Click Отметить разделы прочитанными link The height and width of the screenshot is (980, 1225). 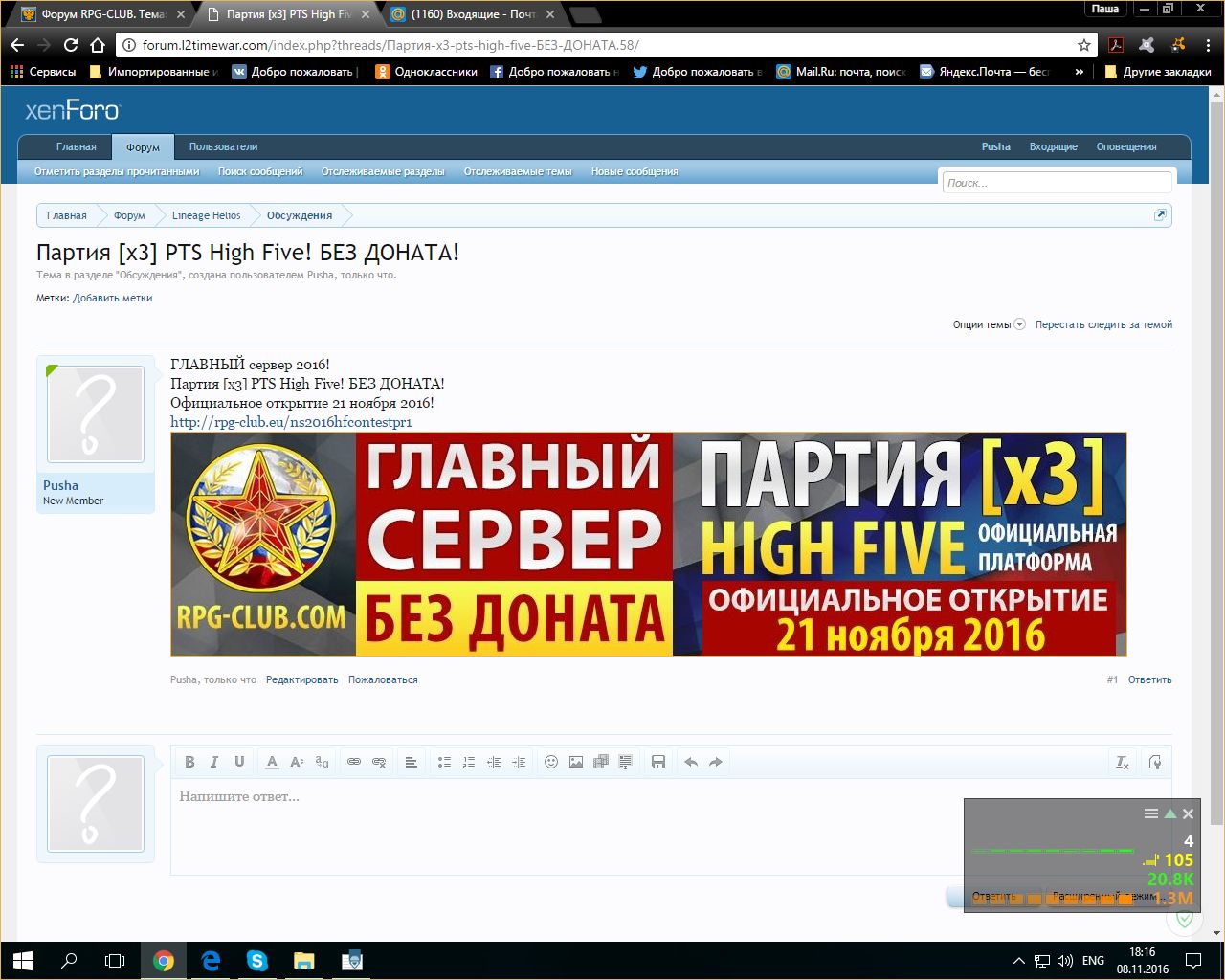(117, 172)
